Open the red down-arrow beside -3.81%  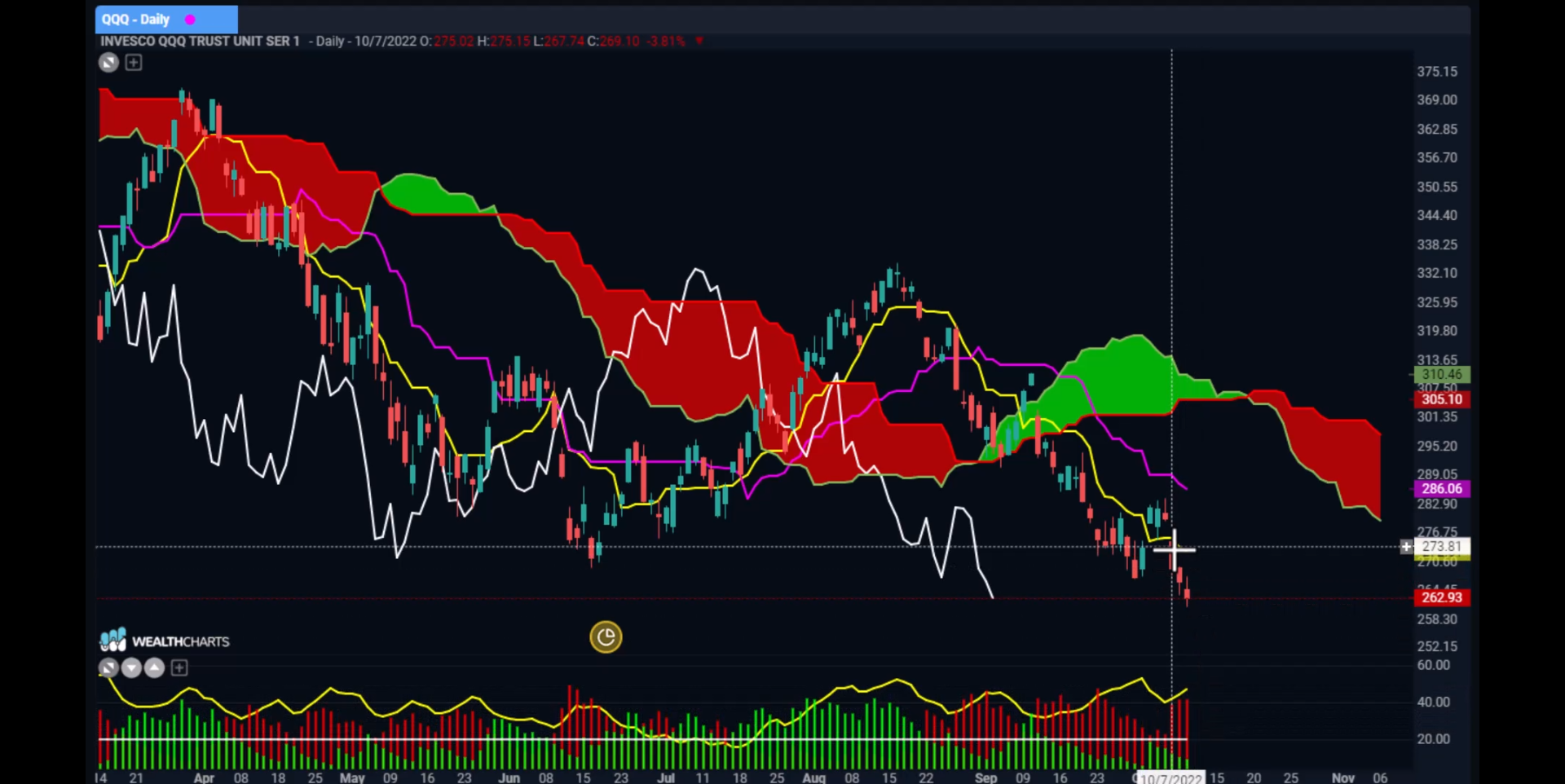point(699,41)
